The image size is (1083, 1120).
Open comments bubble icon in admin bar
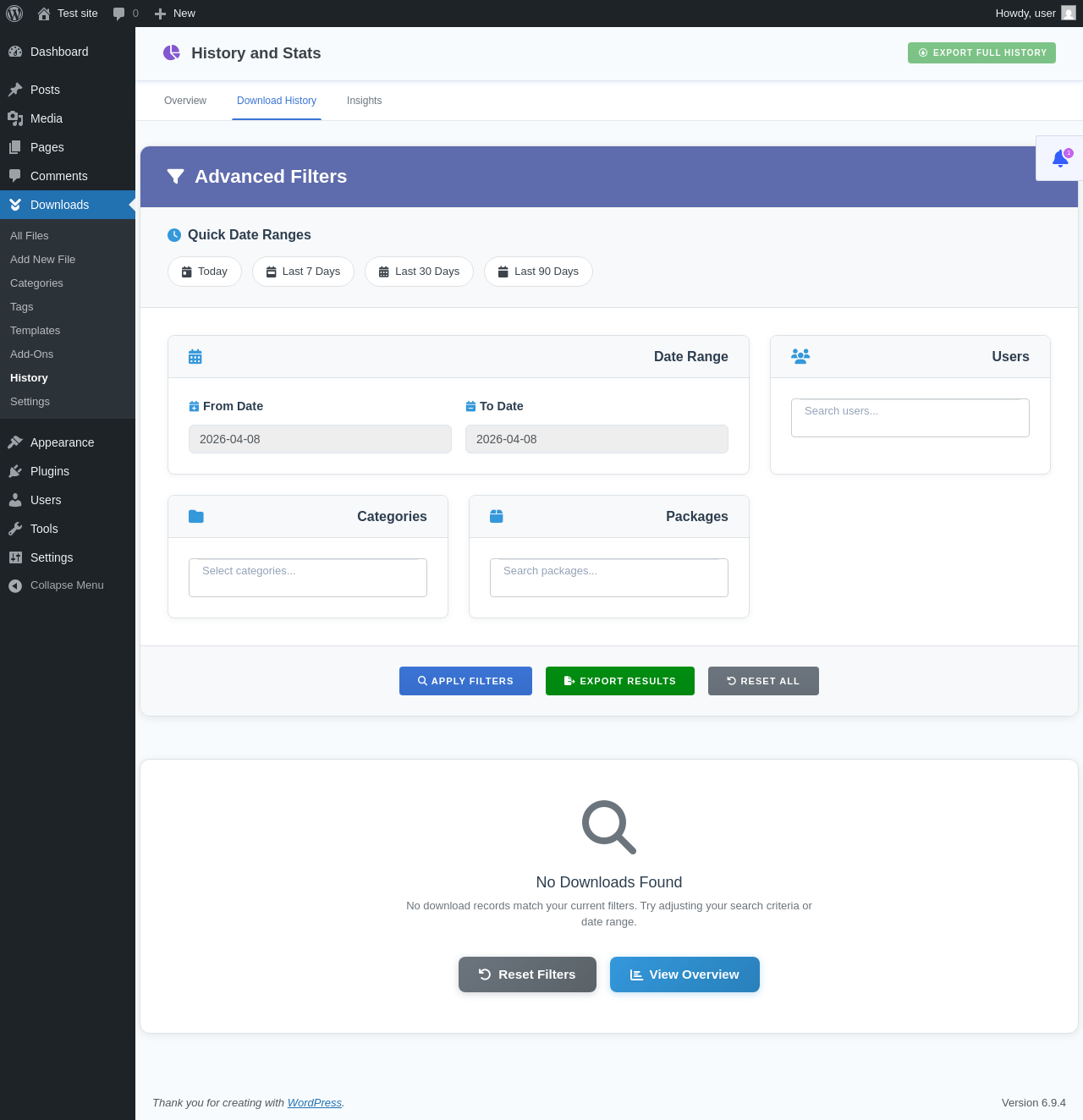click(x=119, y=14)
